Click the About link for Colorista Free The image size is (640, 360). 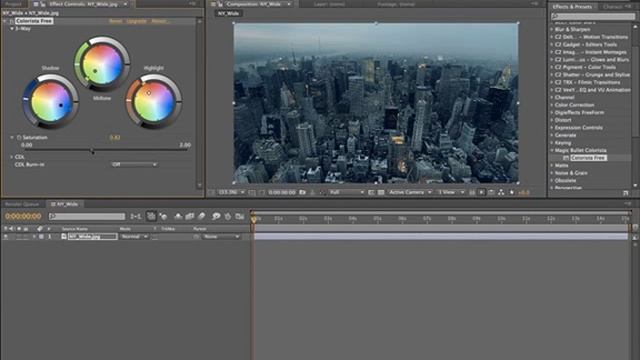[159, 21]
